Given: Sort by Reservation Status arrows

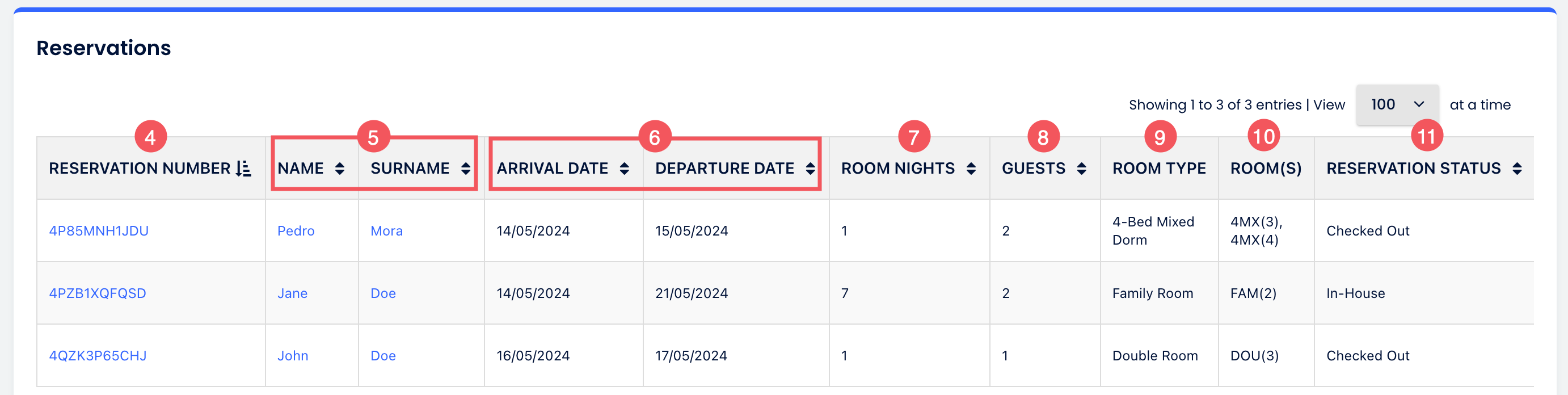Looking at the screenshot, I should (x=1517, y=169).
